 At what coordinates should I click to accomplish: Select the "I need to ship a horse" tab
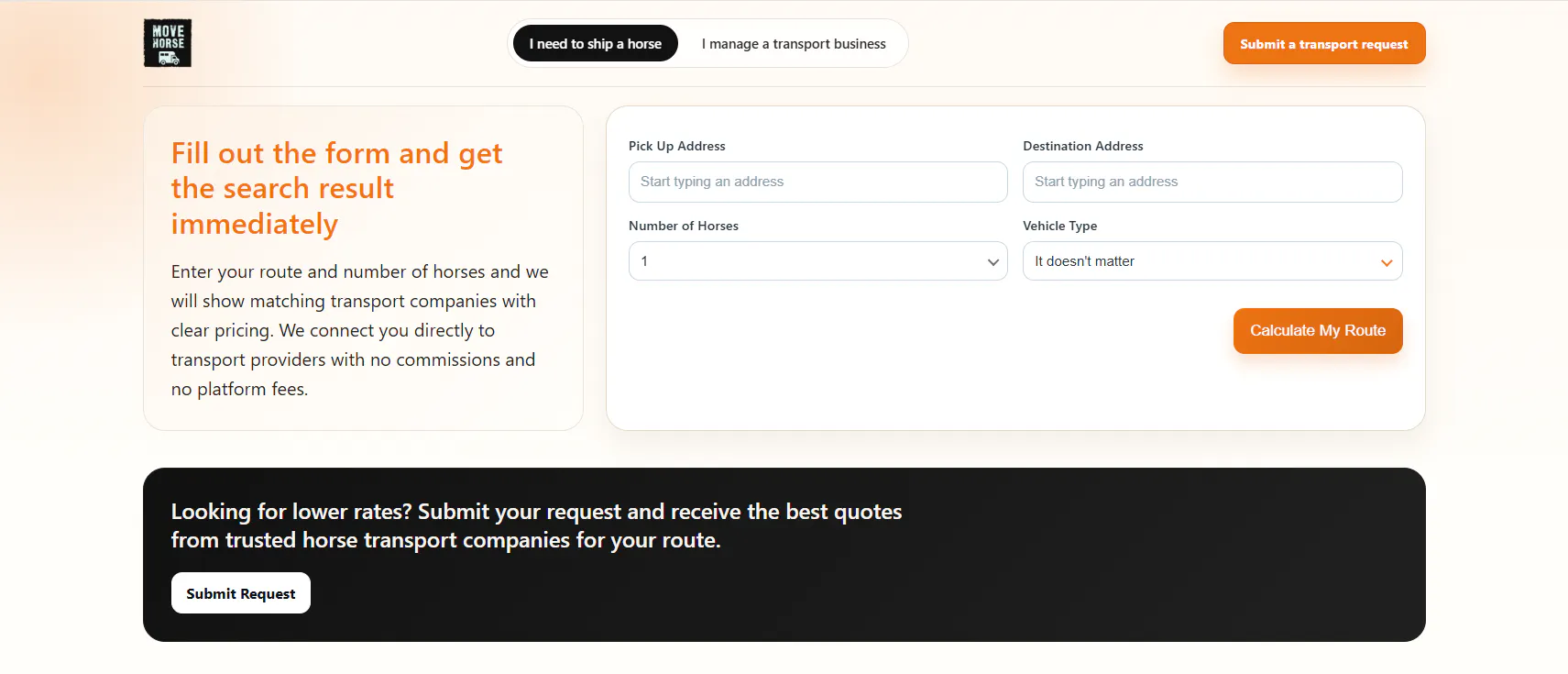(x=596, y=43)
